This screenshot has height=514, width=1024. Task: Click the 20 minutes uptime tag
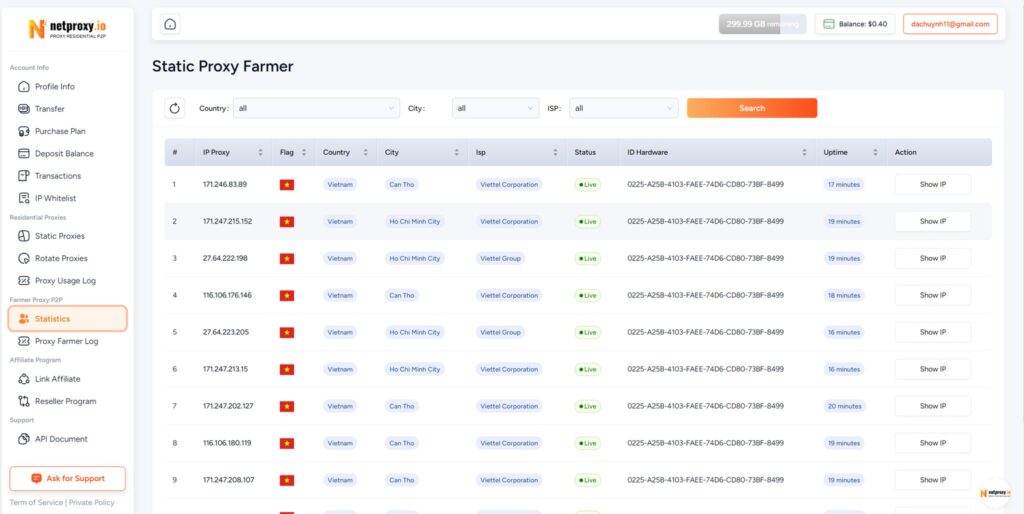844,406
